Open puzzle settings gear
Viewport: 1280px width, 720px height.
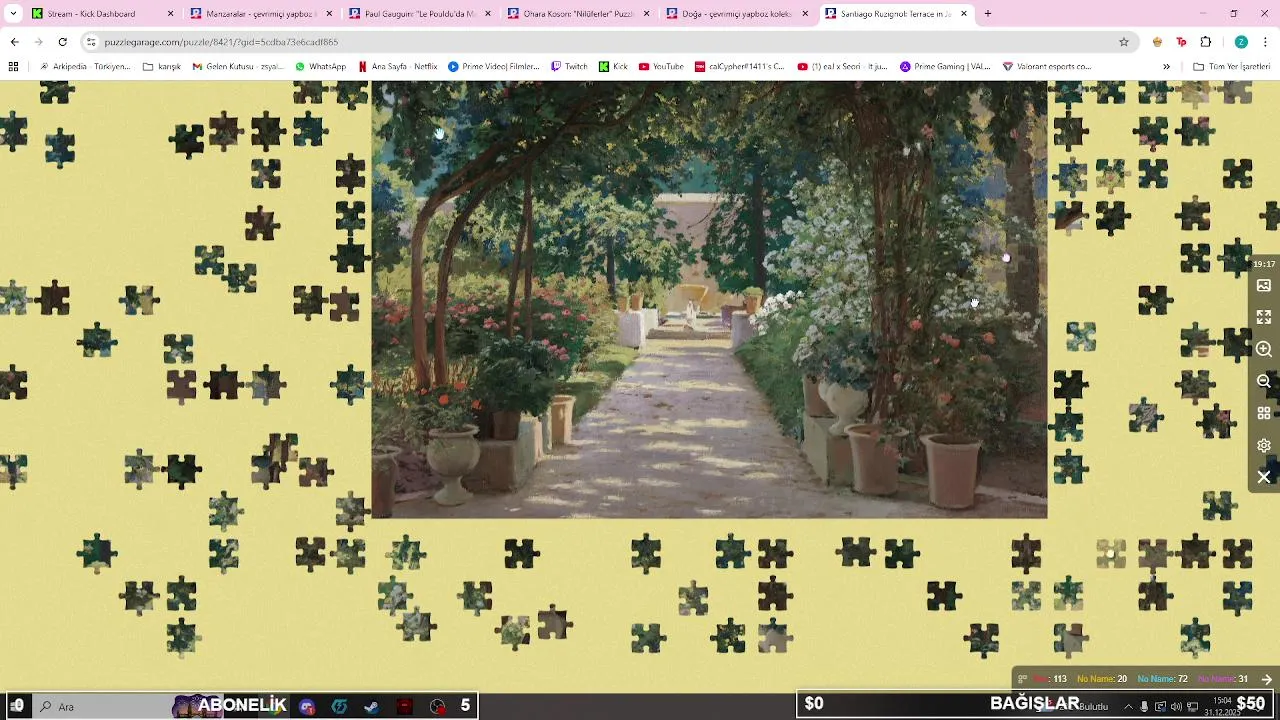pos(1264,445)
